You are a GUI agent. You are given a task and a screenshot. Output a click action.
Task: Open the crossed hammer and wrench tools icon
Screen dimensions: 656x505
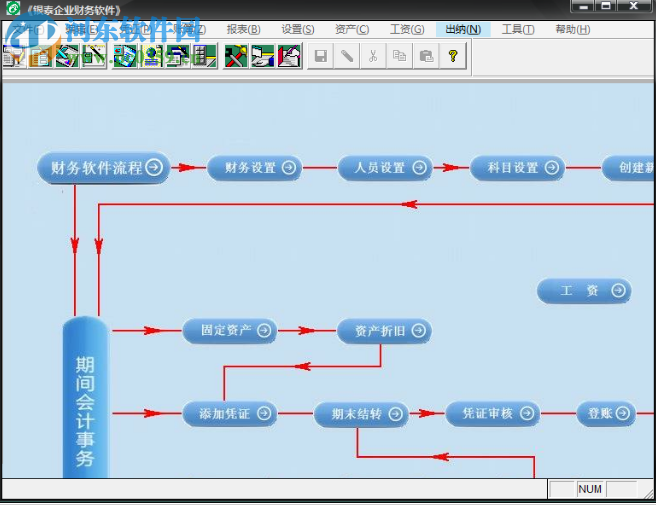click(x=236, y=56)
